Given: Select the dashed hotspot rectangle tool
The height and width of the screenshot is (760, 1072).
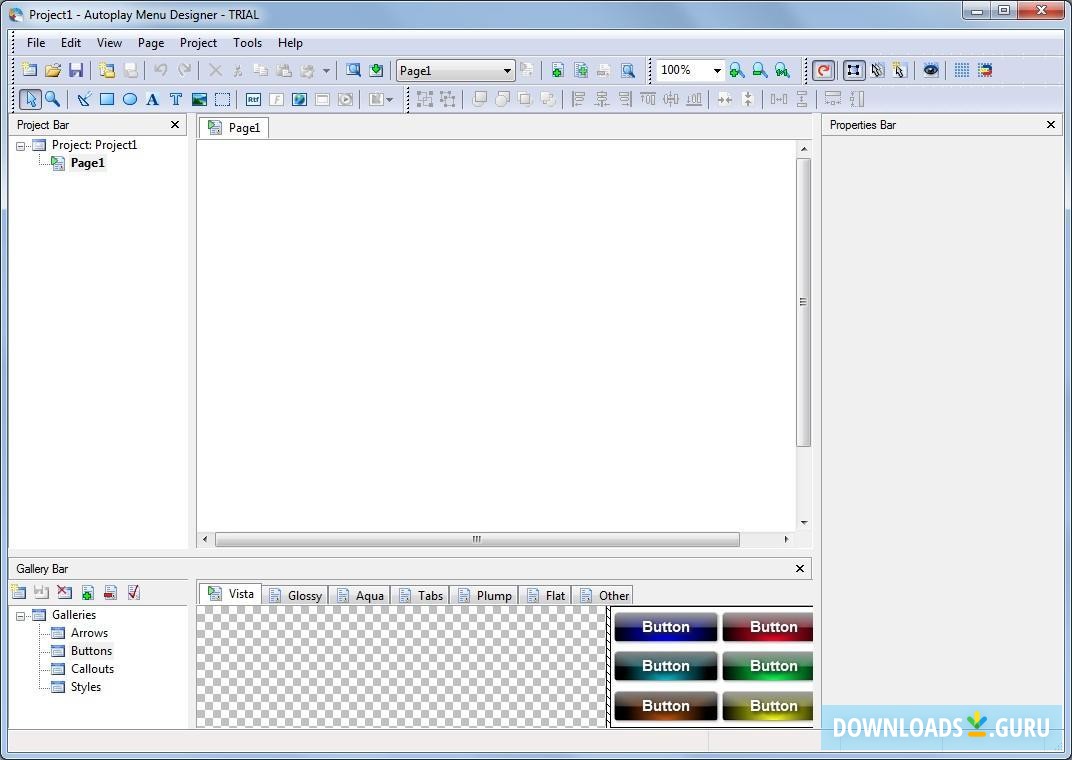Looking at the screenshot, I should [x=222, y=99].
